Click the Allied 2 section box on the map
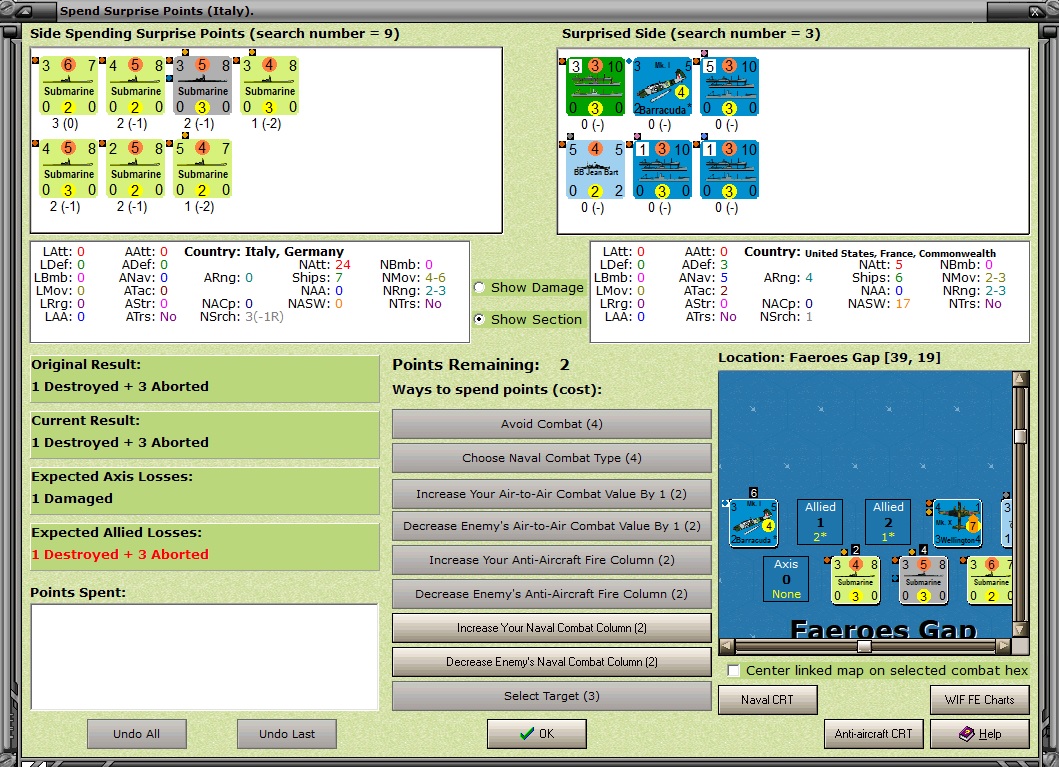1059x767 pixels. click(888, 522)
